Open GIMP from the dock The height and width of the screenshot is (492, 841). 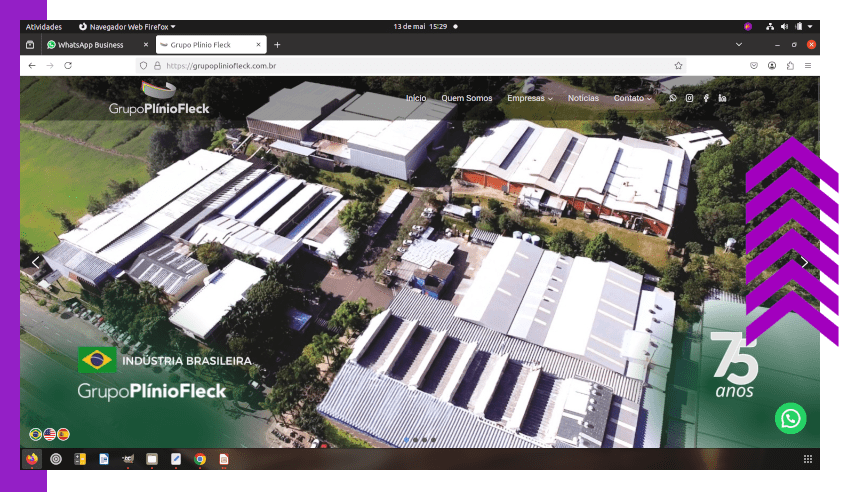(128, 459)
